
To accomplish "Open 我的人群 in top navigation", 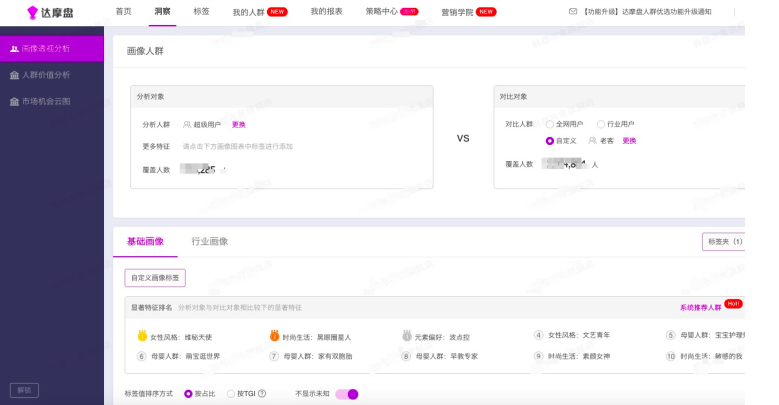I will (248, 12).
